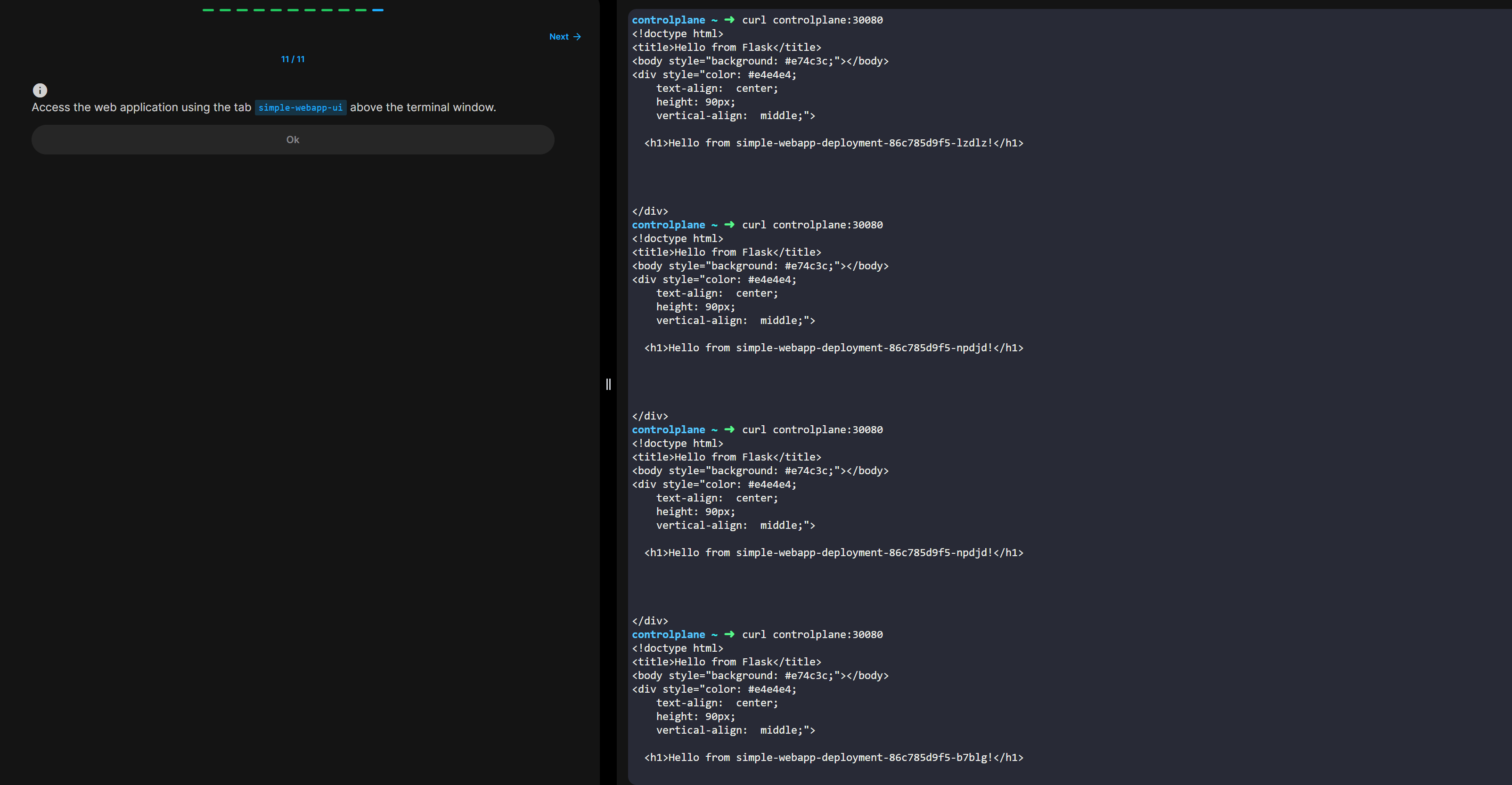Click the simple-webapp-ui code label
Screen dimensions: 1512x785
[301, 108]
